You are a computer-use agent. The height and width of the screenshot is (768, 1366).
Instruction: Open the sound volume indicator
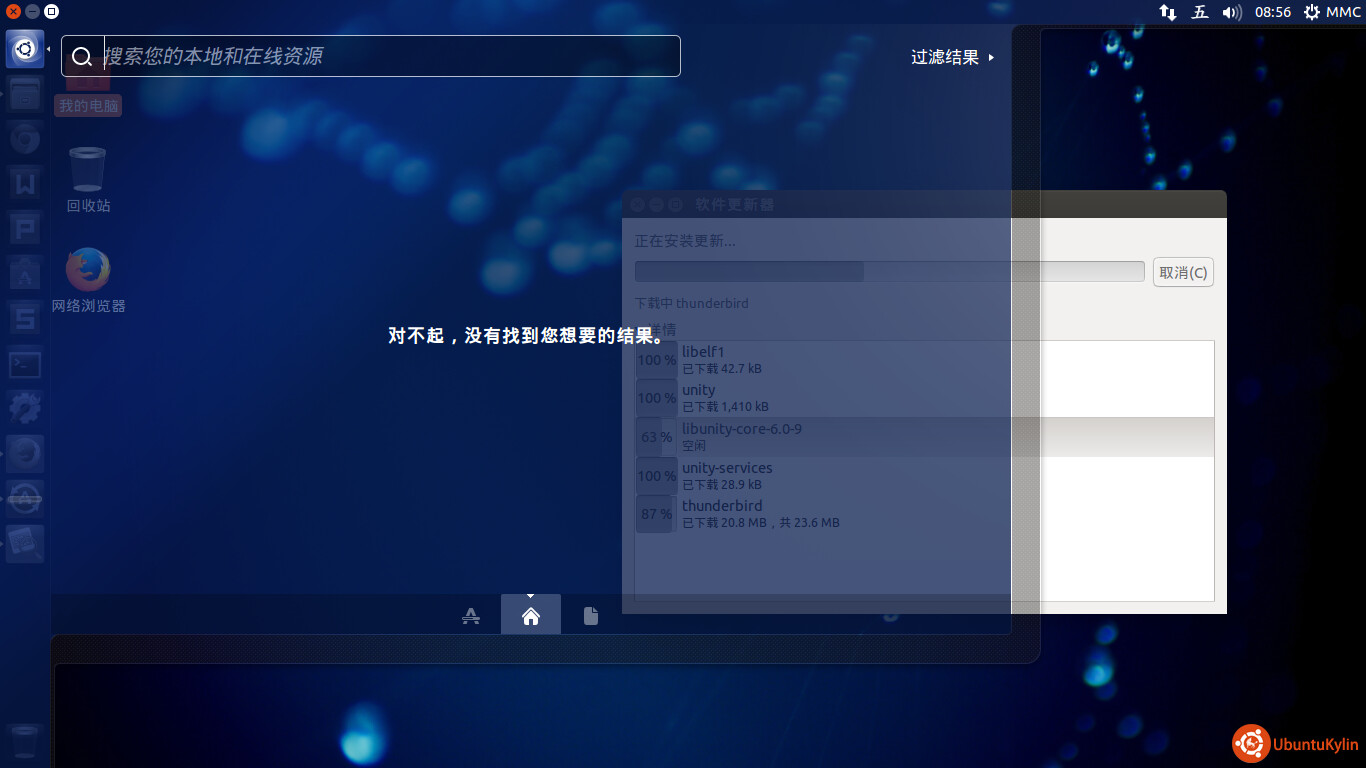(1232, 12)
